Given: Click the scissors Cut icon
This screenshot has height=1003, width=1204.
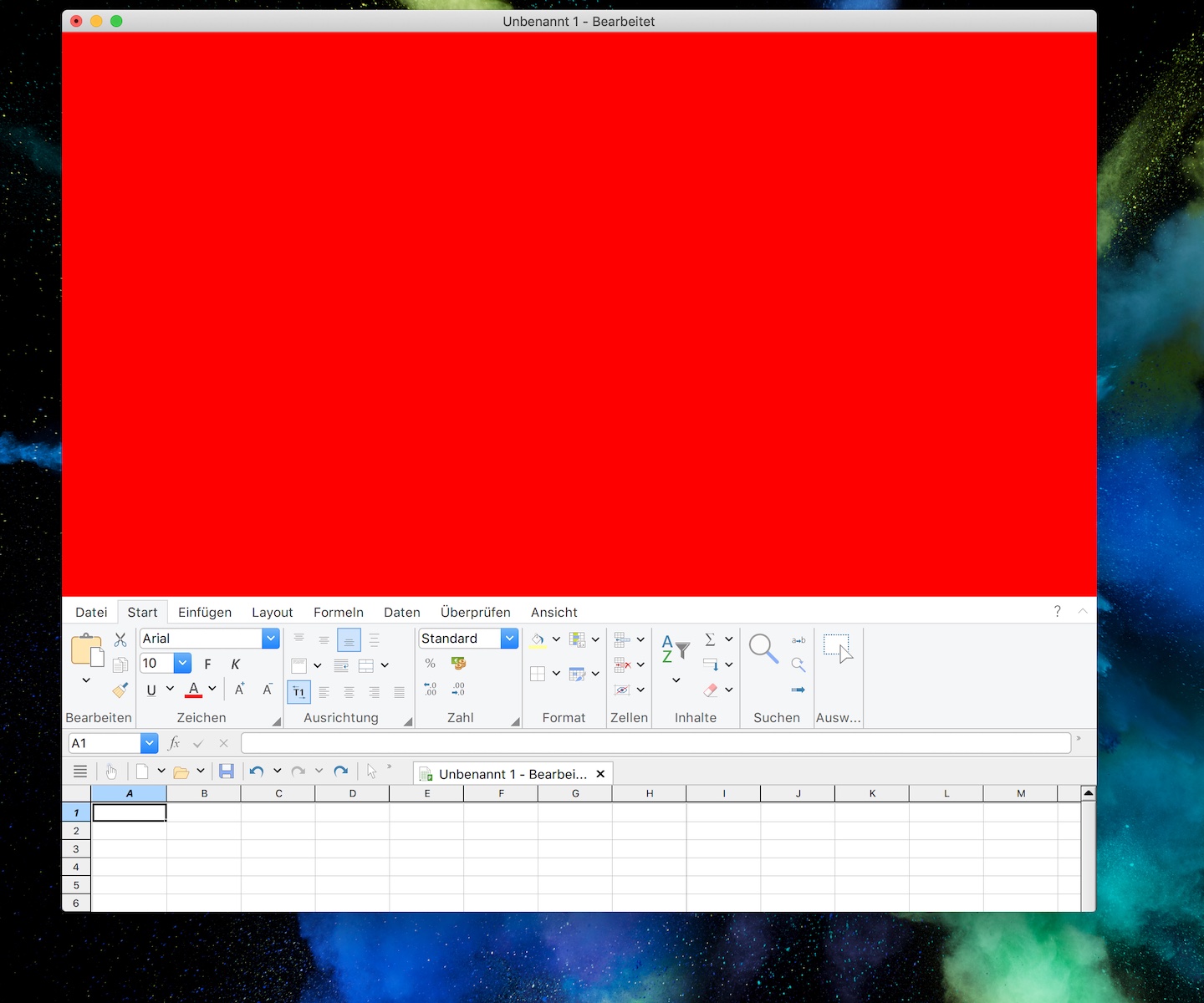Looking at the screenshot, I should point(120,639).
